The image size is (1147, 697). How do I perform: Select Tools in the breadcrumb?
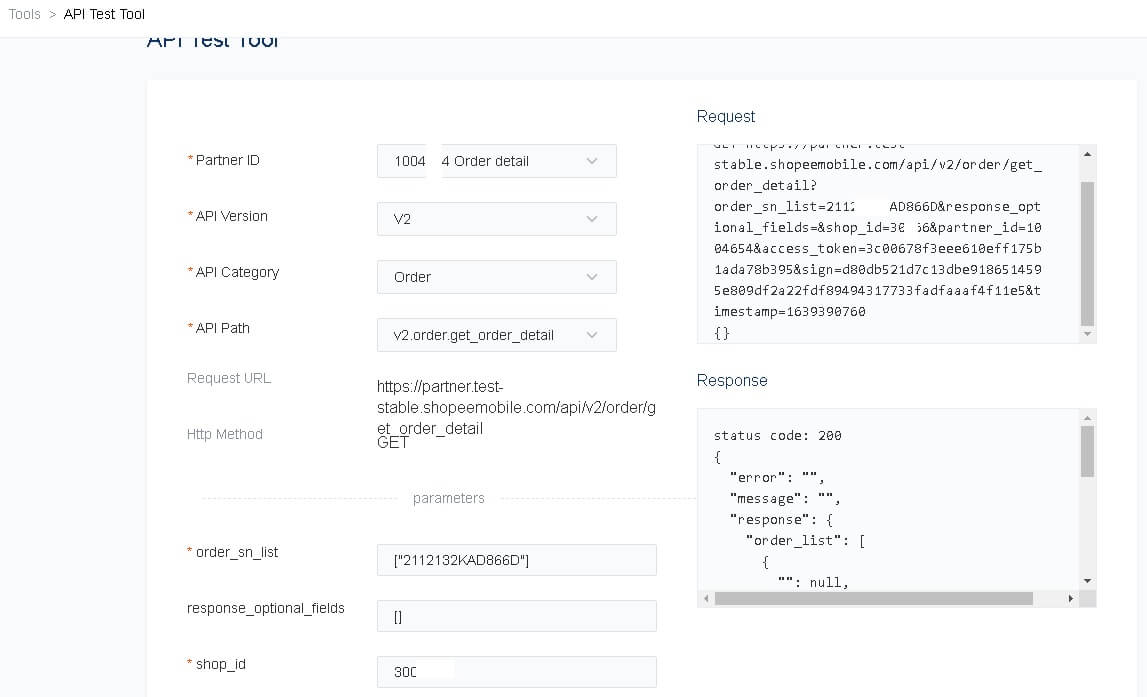pos(24,14)
